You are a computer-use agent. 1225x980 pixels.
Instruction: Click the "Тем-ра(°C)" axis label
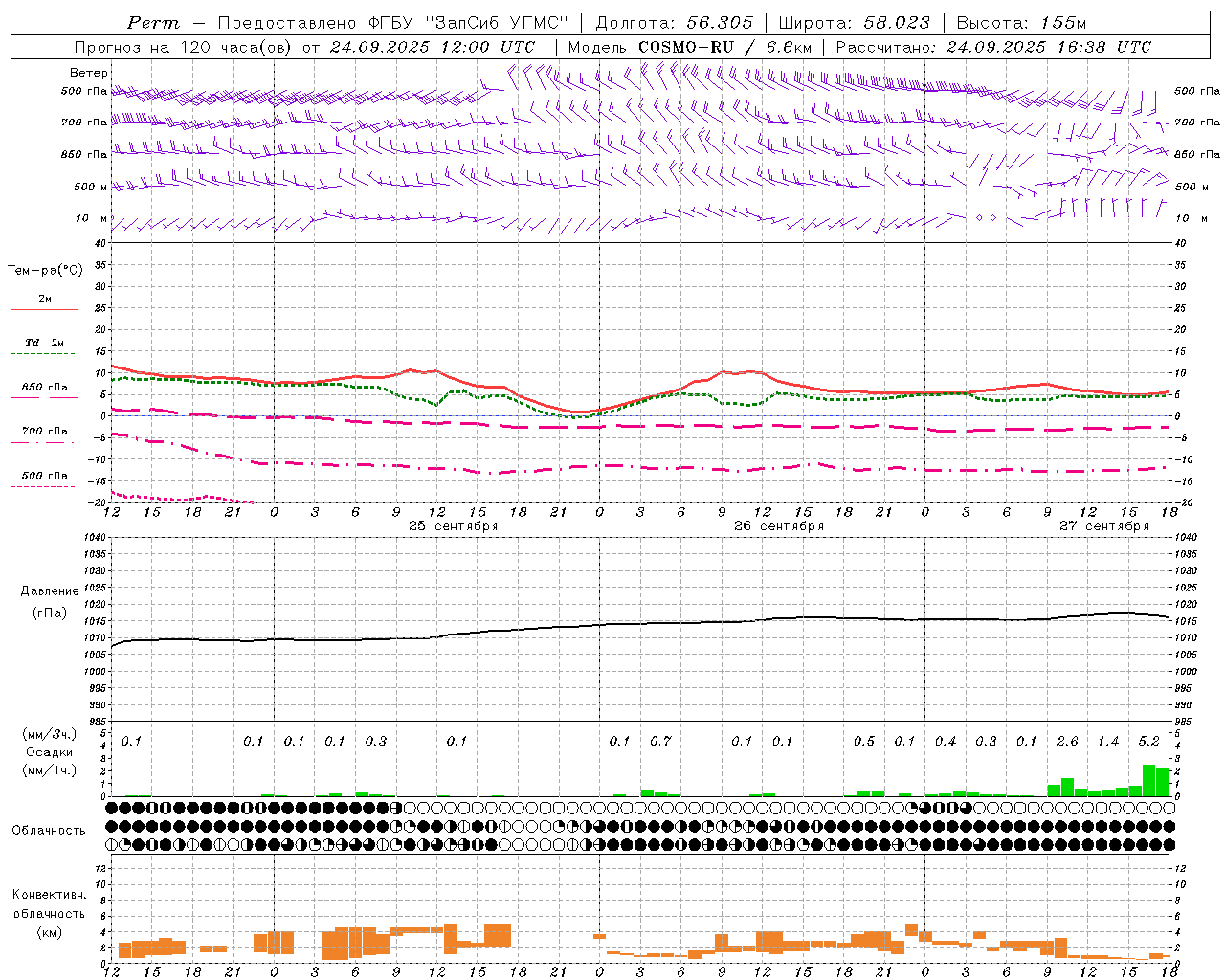tap(45, 271)
